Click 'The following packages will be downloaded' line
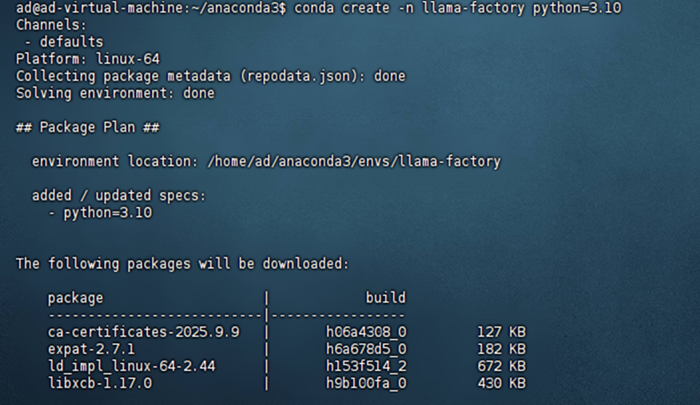Screen dimensions: 700x405 coord(182,264)
